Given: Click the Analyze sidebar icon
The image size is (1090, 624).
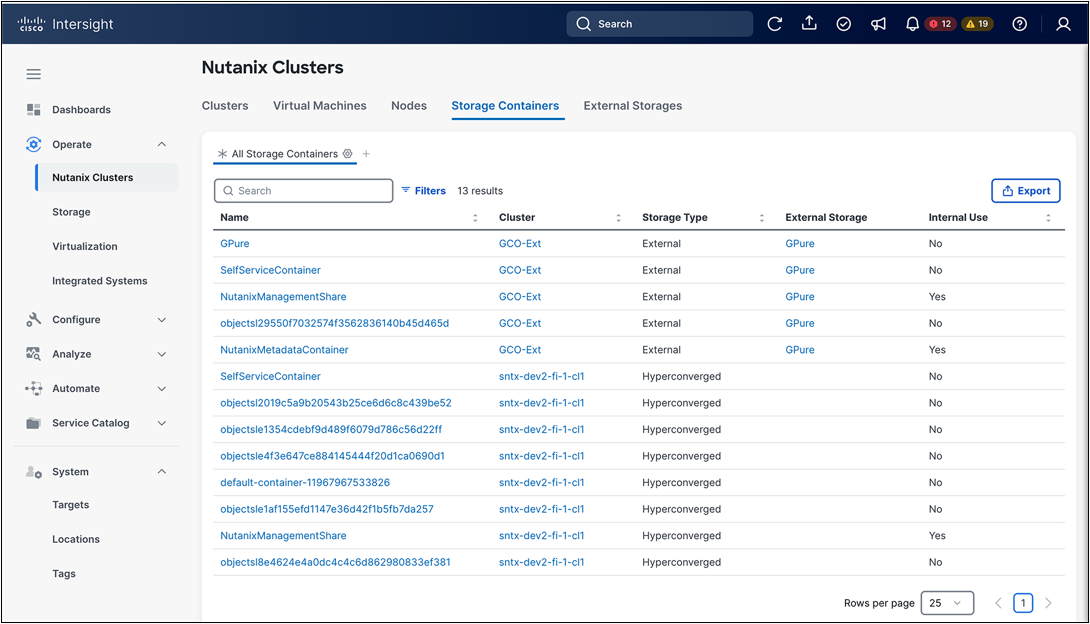Looking at the screenshot, I should pyautogui.click(x=33, y=354).
